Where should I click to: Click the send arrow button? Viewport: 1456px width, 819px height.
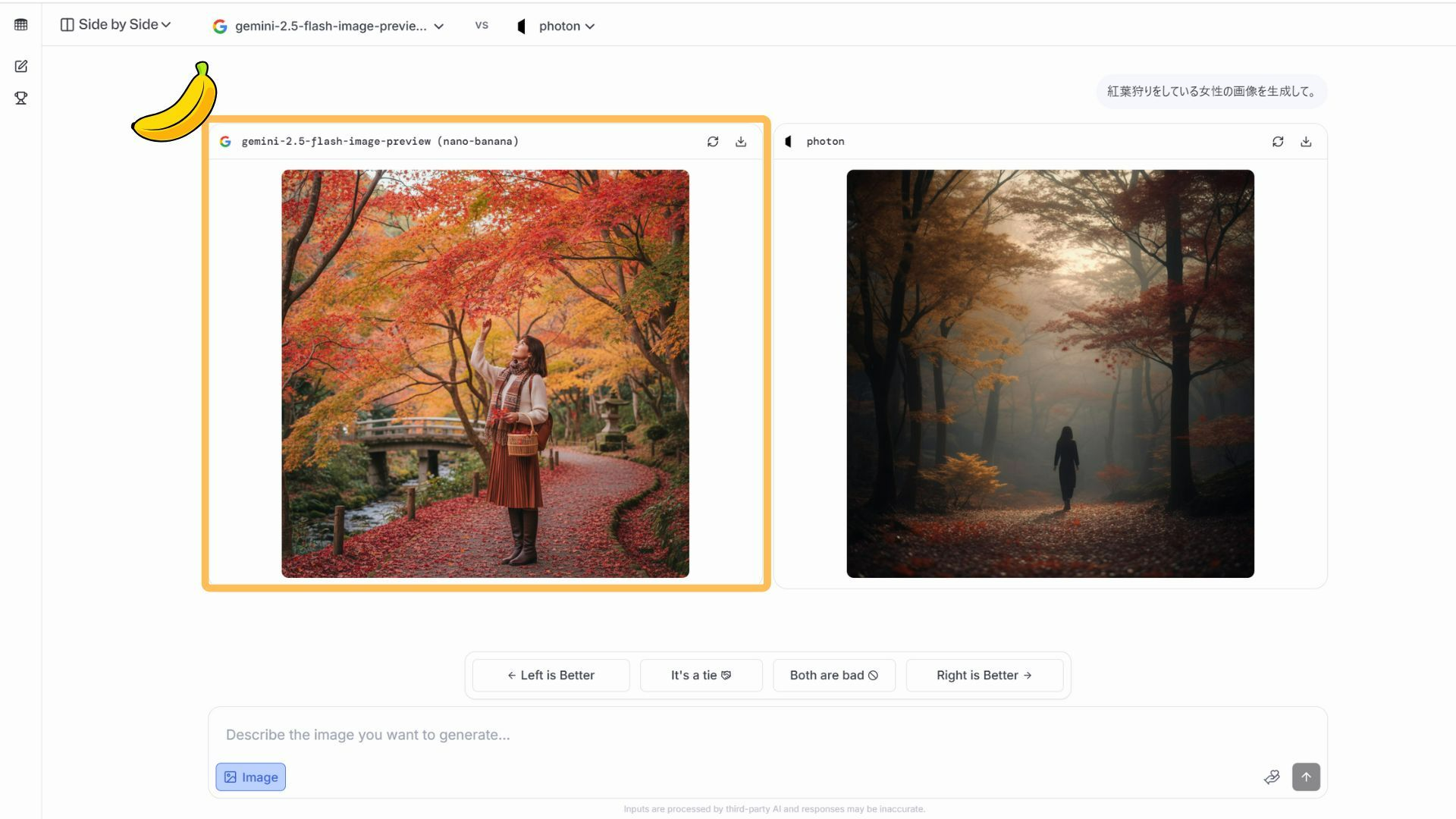1306,777
